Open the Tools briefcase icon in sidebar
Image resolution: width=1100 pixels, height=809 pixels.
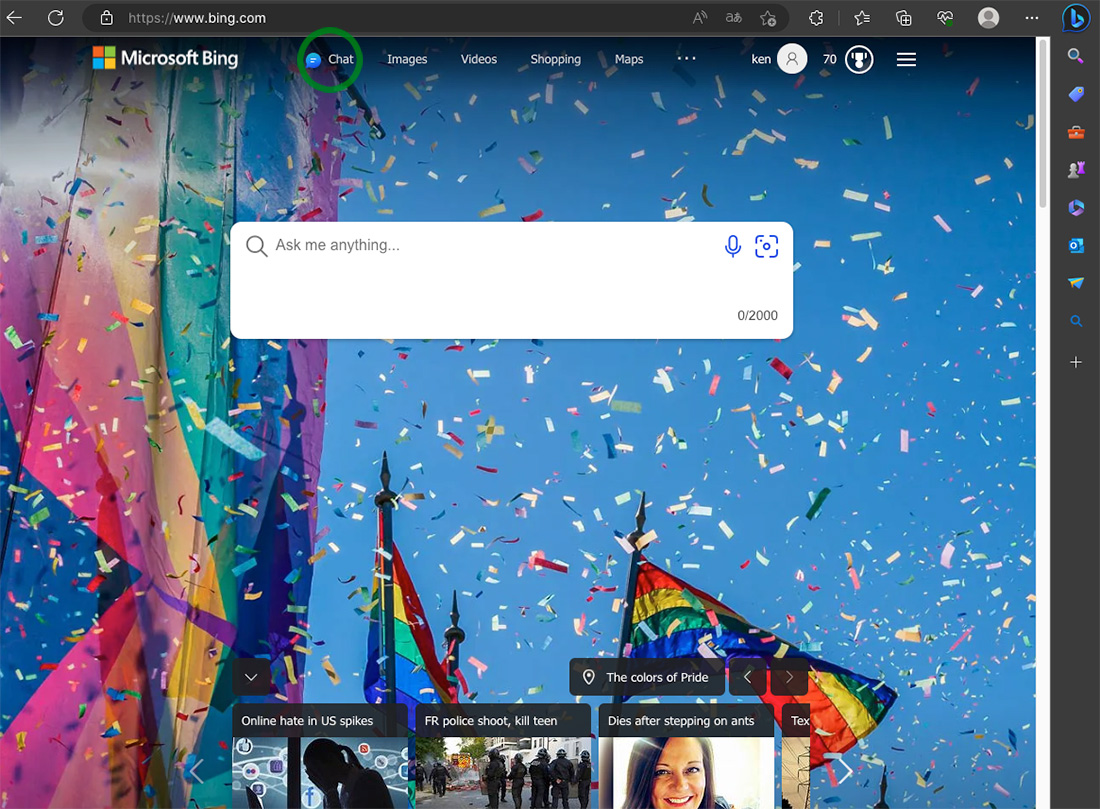(1076, 132)
